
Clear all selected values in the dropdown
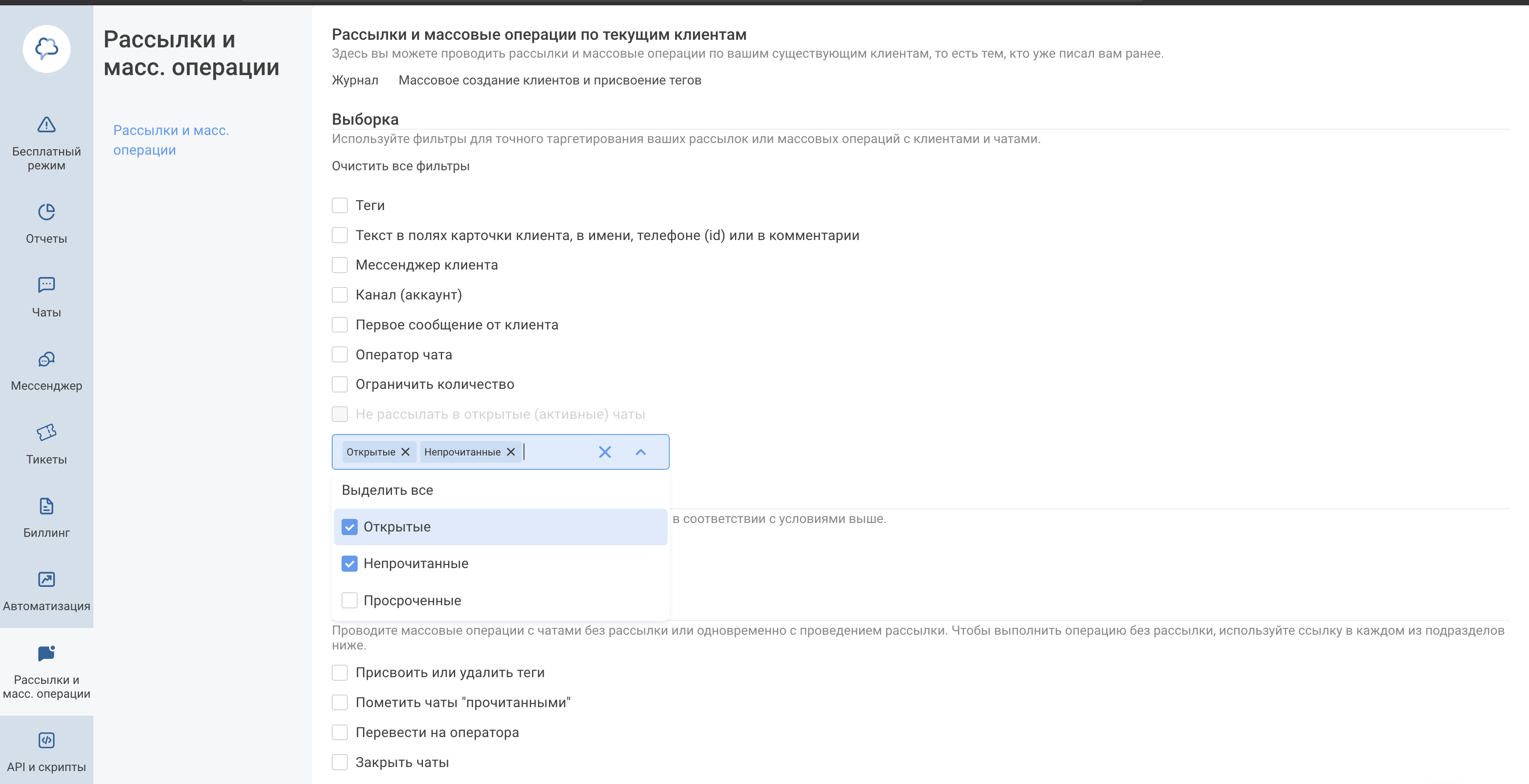pyautogui.click(x=604, y=452)
